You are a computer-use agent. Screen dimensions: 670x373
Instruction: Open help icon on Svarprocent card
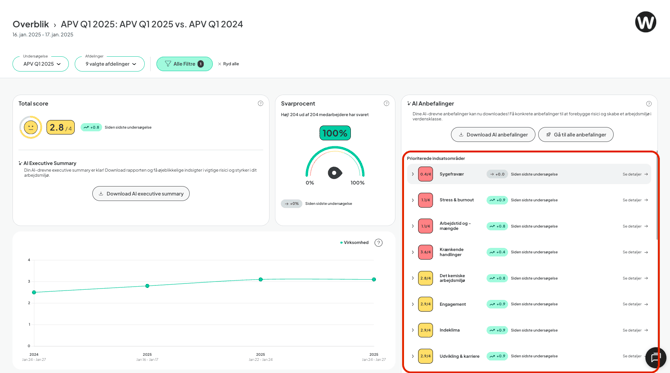pos(386,103)
